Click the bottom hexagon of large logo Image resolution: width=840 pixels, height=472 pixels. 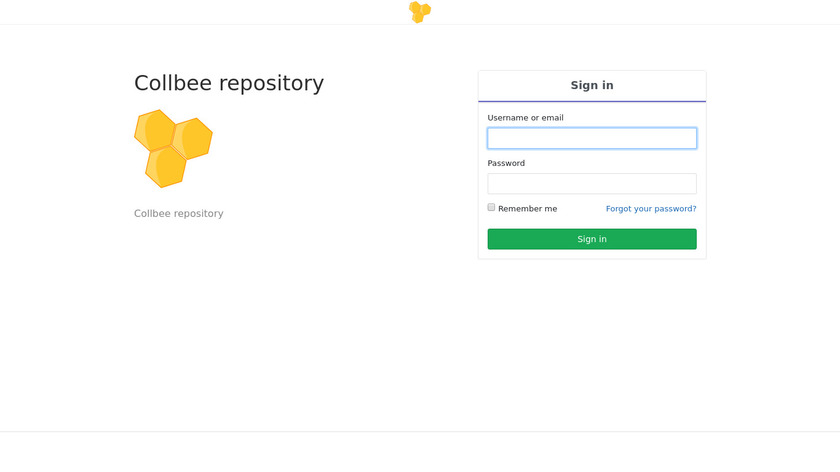[x=166, y=167]
